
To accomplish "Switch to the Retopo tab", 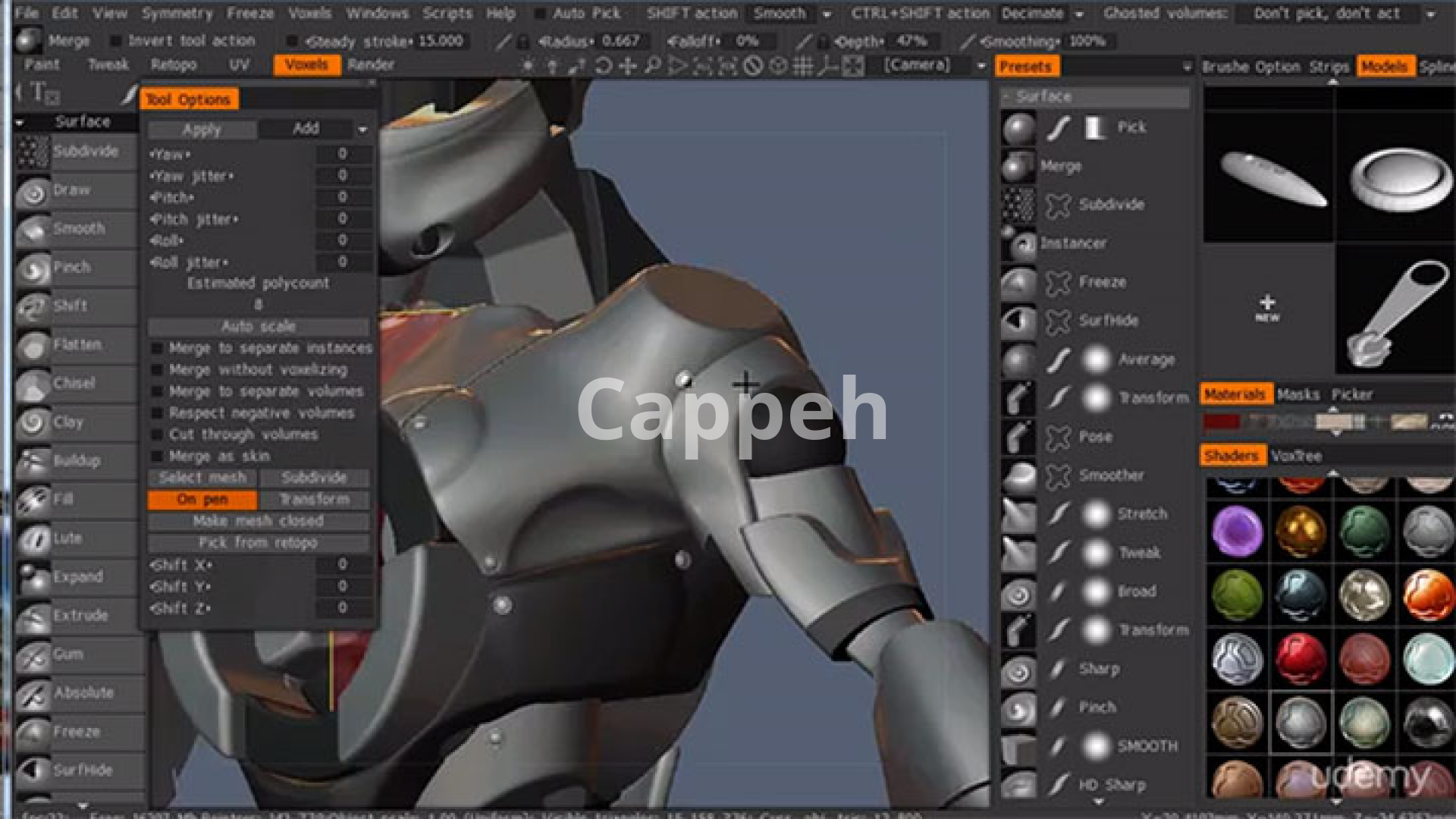I will [173, 65].
